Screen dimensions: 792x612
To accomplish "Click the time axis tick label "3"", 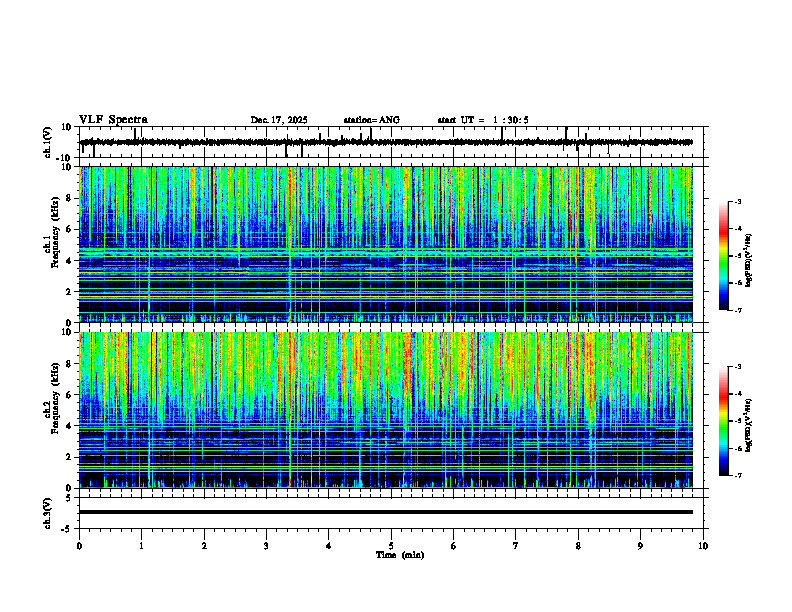I will pyautogui.click(x=266, y=546).
